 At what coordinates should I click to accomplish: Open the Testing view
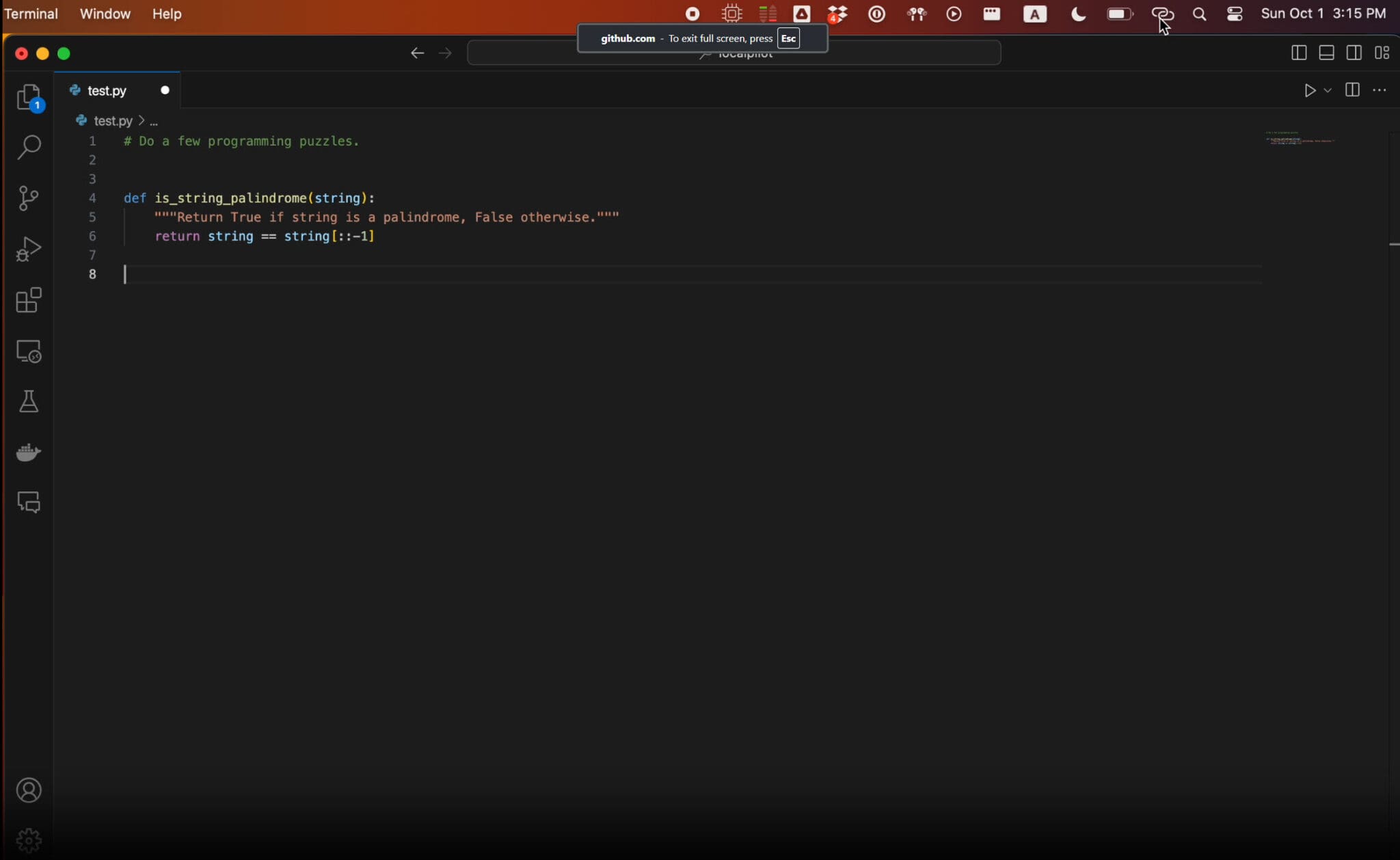(x=29, y=401)
